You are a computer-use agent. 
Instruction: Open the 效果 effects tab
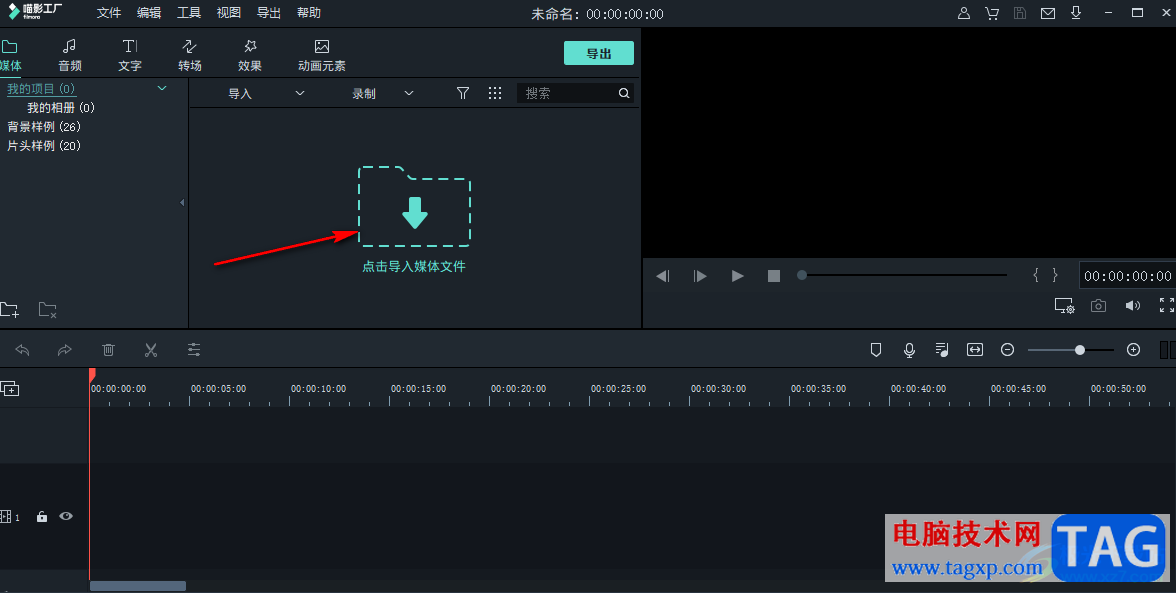click(x=250, y=55)
